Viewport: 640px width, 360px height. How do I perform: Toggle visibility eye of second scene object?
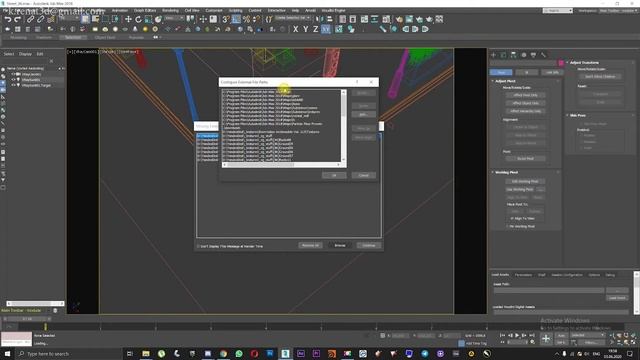(x=13, y=80)
